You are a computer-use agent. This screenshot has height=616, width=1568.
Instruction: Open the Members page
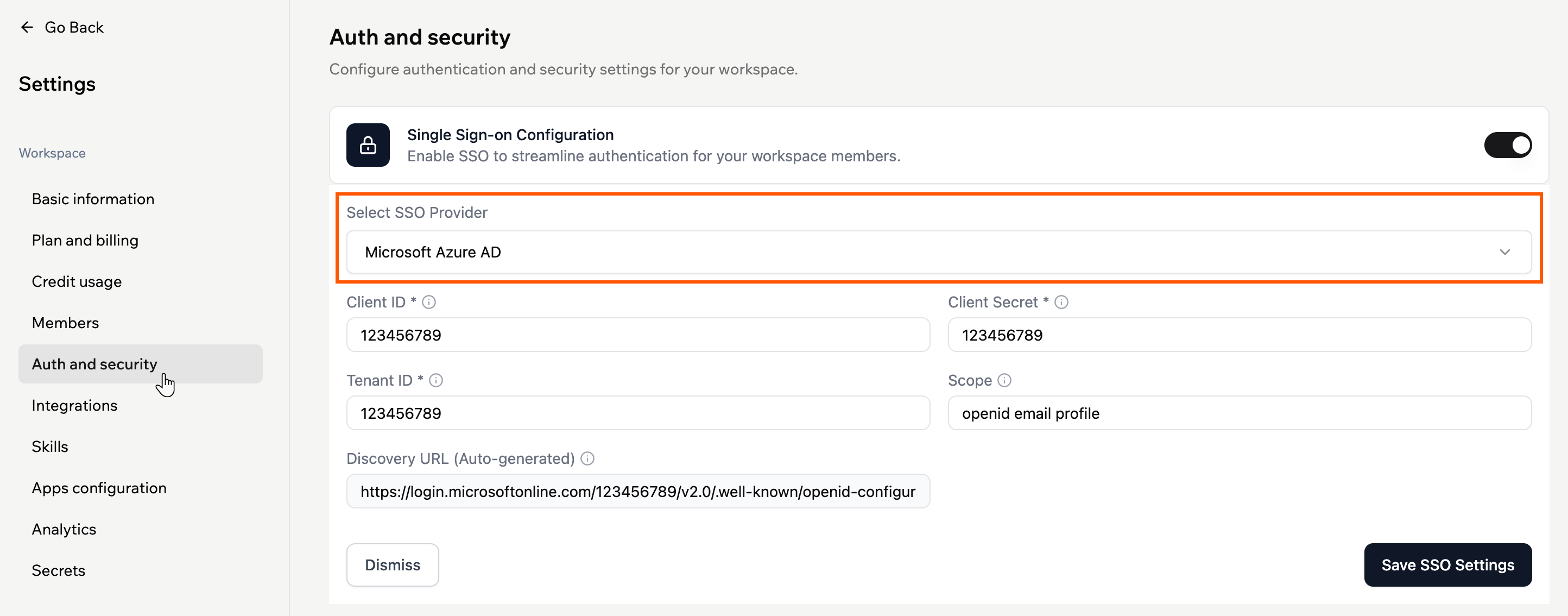[x=65, y=323]
